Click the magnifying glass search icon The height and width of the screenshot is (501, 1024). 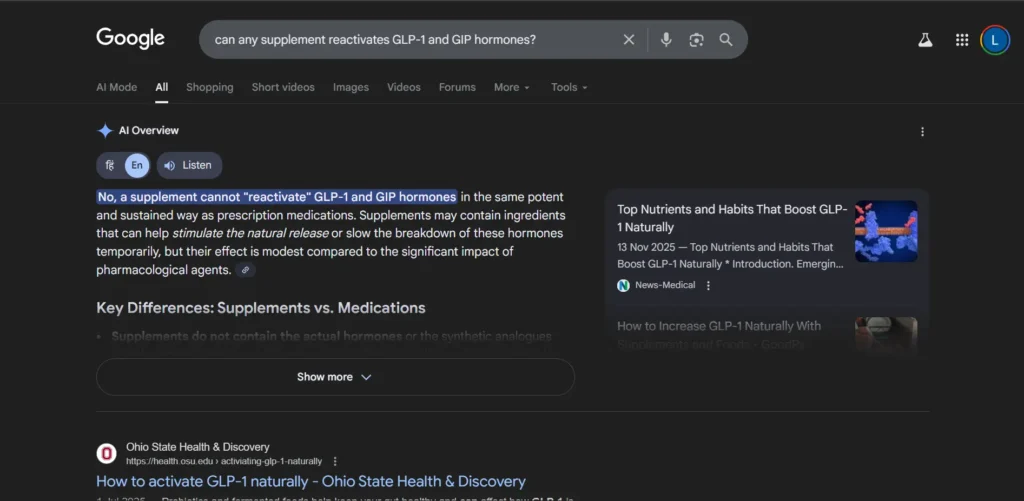point(726,40)
